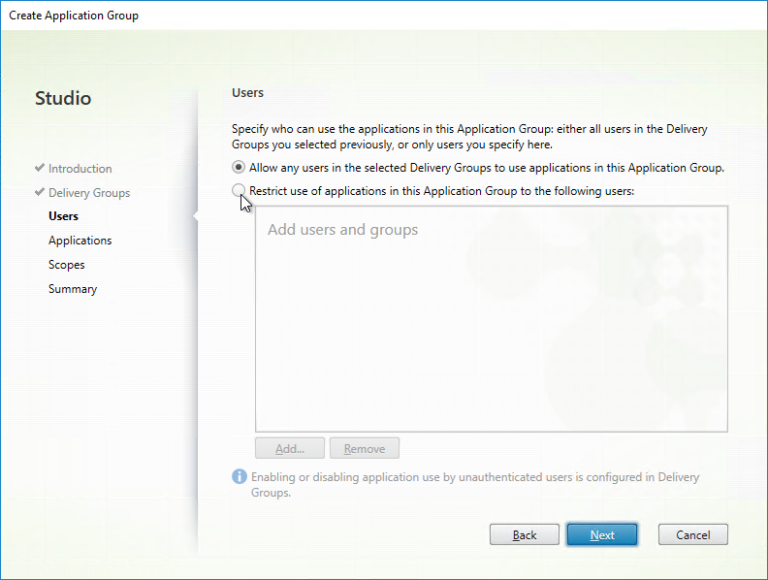Click the unauthenticated users information note text
Viewport: 768px width, 580px height.
(475, 484)
